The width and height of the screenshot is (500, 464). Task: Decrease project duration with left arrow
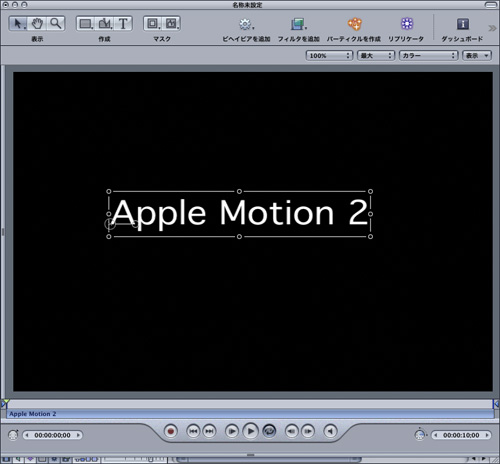pyautogui.click(x=436, y=435)
